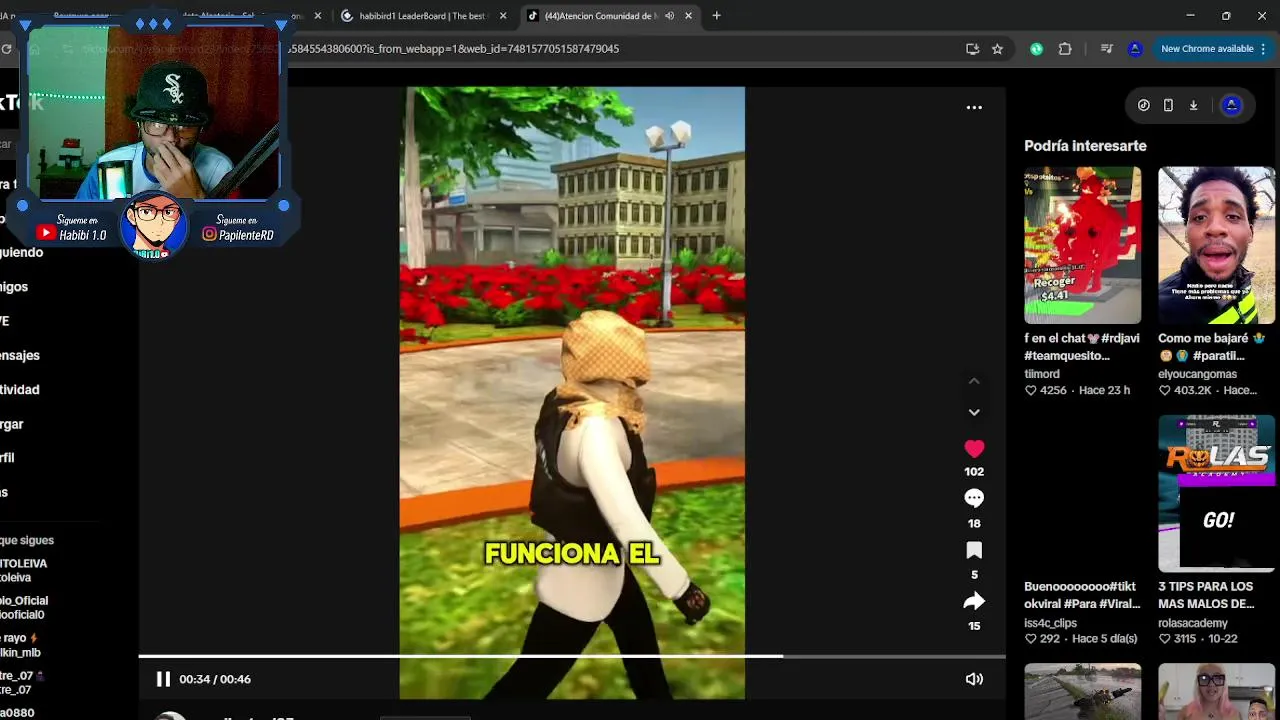The image size is (1280, 720).
Task: Visit the elyoucangomas profile link
Action: pyautogui.click(x=1197, y=374)
